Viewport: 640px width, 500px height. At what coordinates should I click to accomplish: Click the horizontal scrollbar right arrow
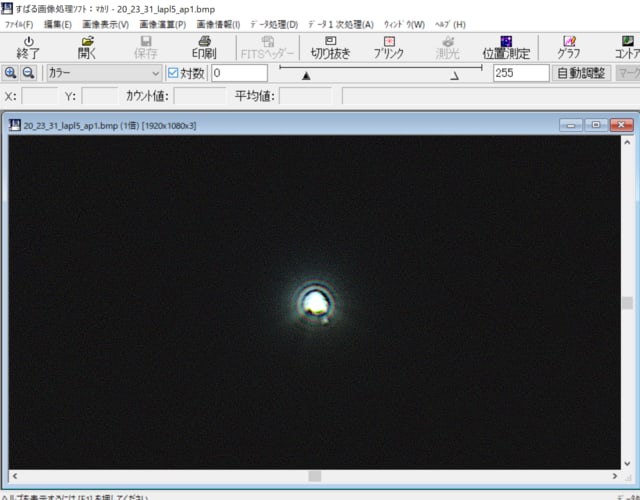[615, 476]
